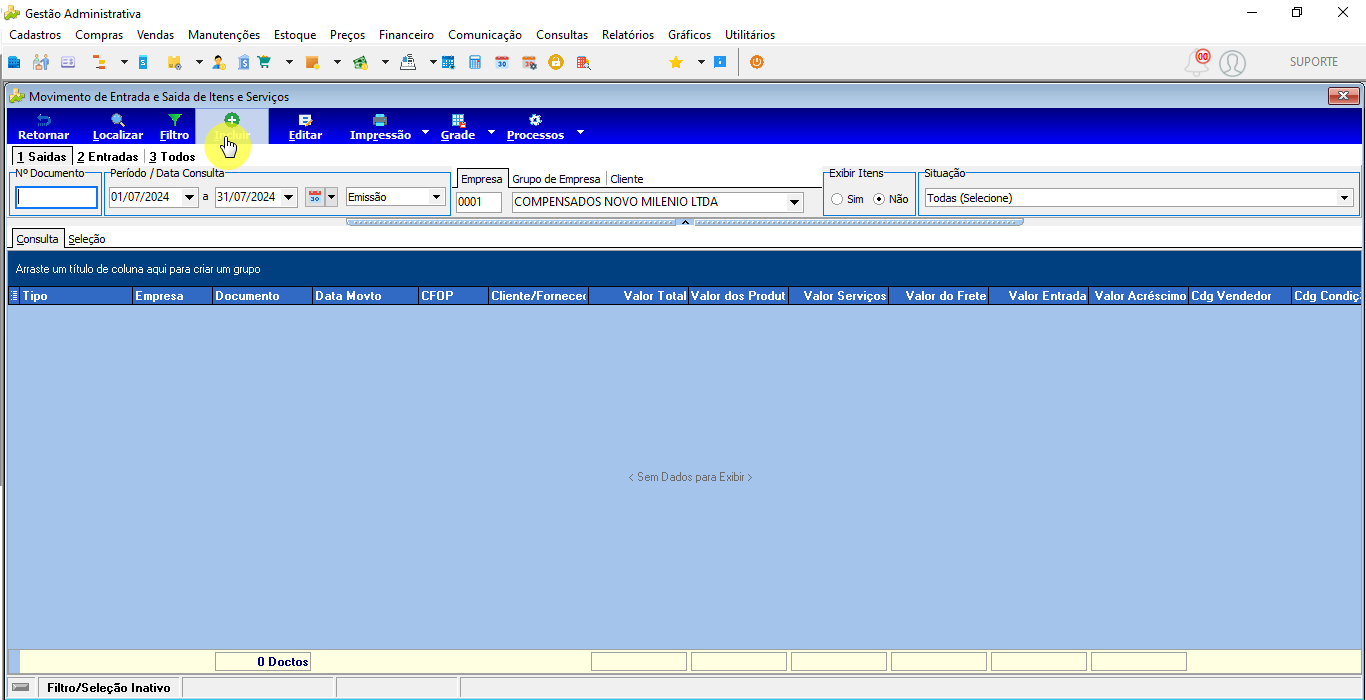Open the Financeiro menu
The height and width of the screenshot is (700, 1366).
(406, 35)
